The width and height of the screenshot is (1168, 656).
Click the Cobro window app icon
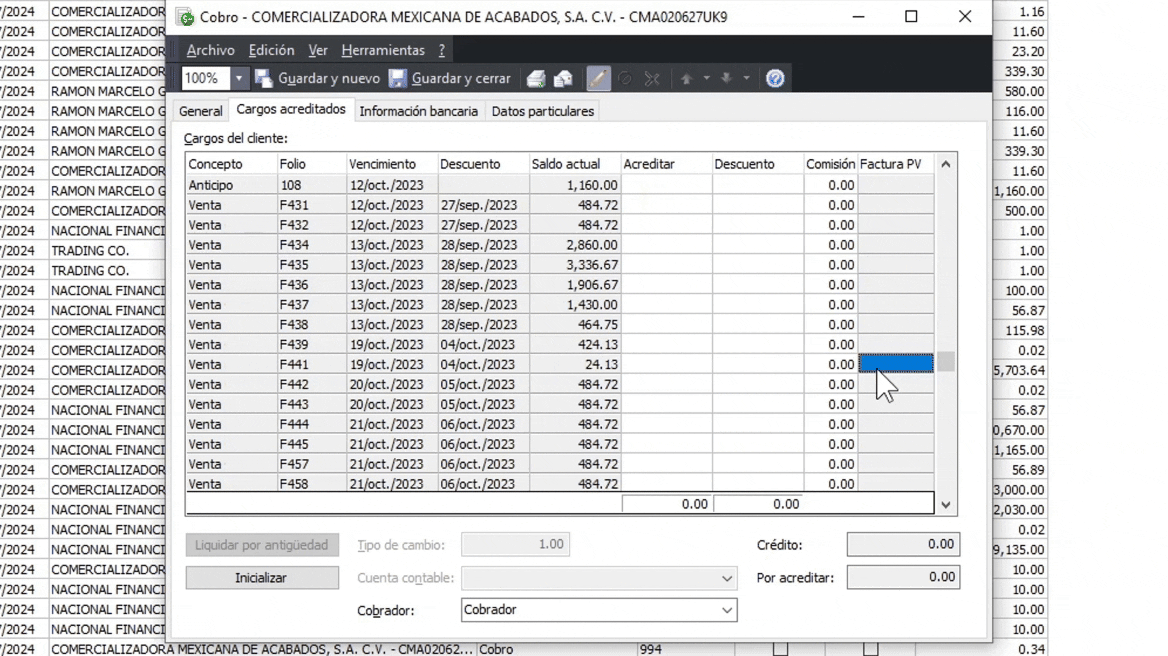[185, 17]
